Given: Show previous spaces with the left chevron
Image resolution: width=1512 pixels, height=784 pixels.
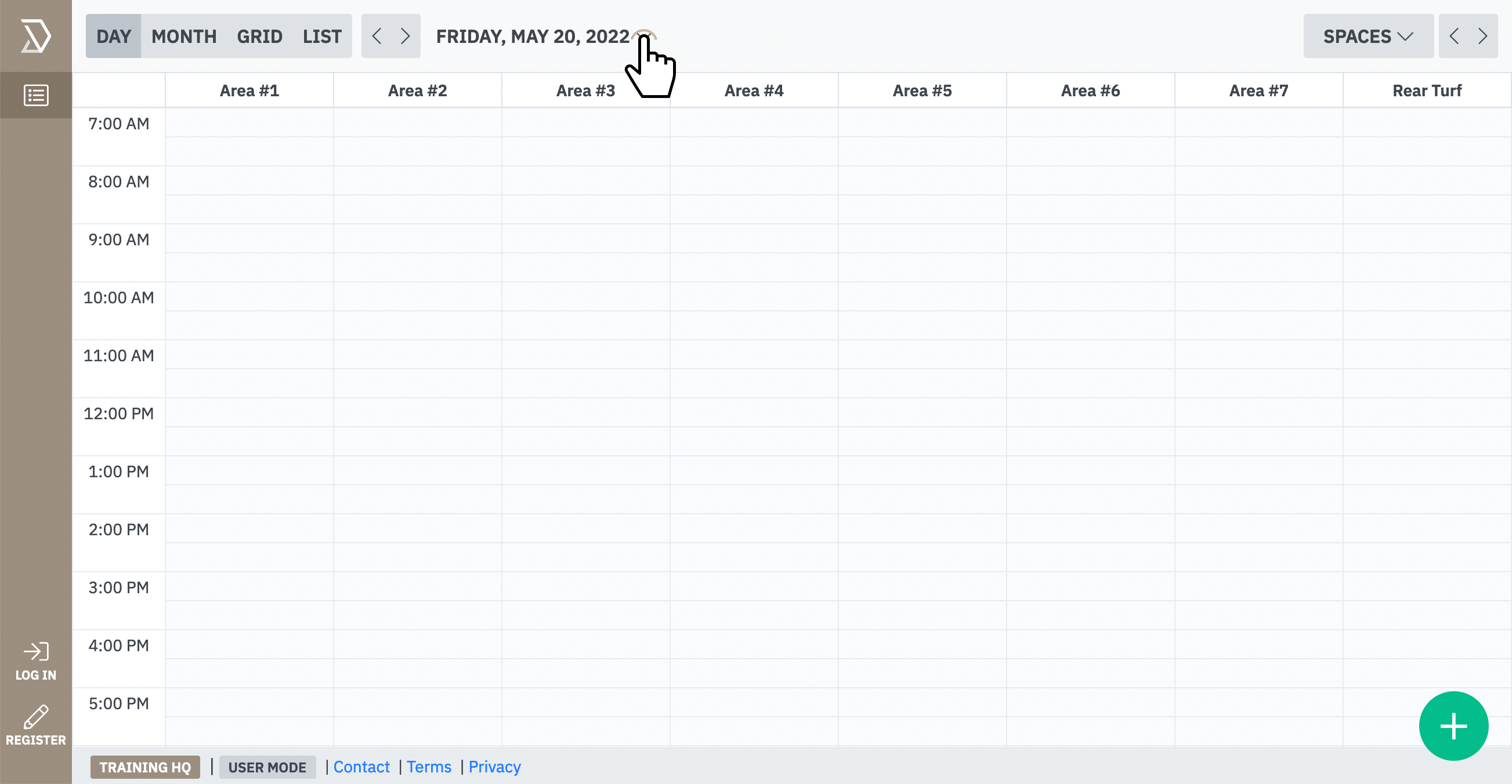Looking at the screenshot, I should 1454,36.
